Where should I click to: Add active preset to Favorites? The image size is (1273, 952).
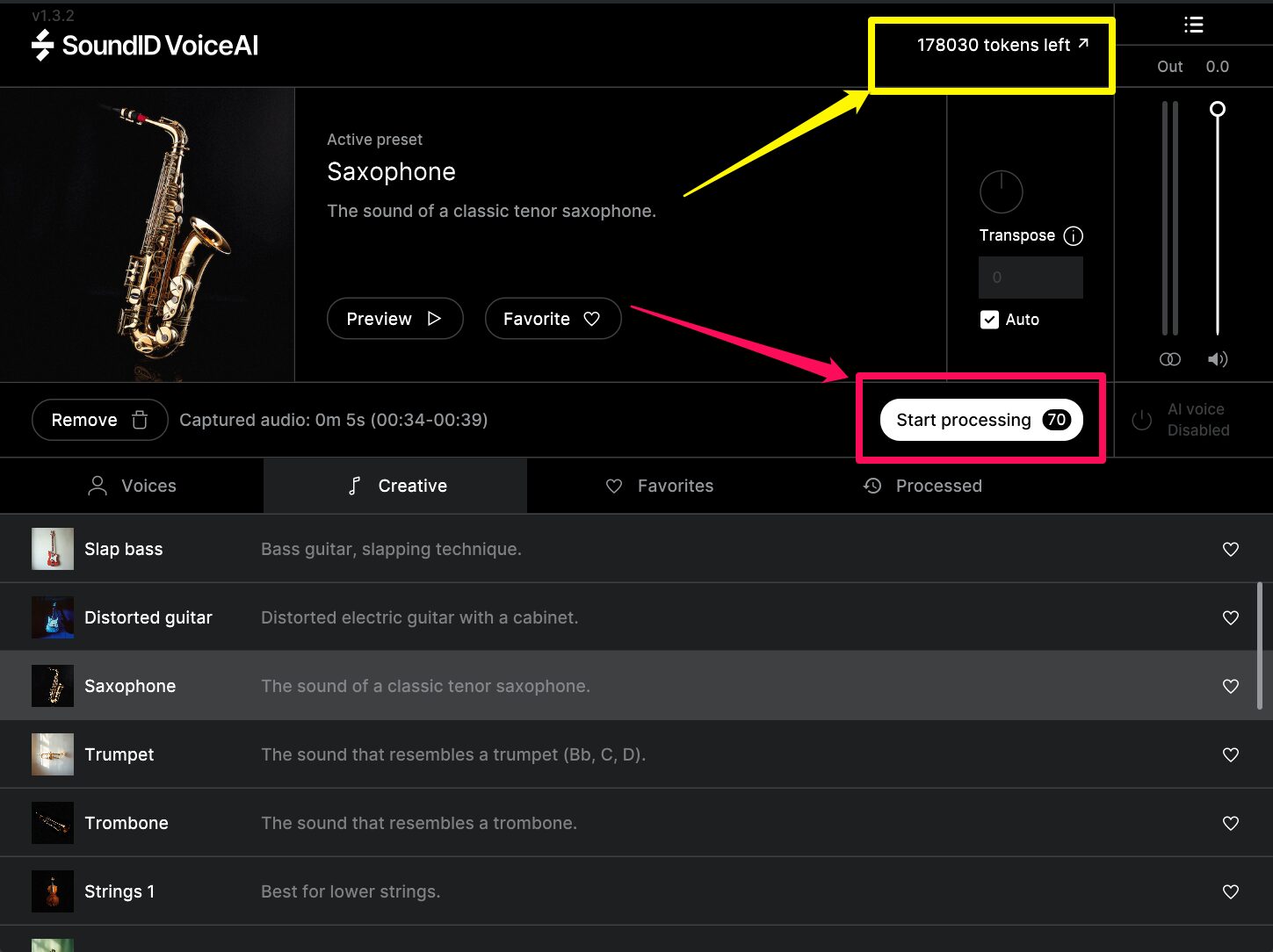click(x=553, y=319)
